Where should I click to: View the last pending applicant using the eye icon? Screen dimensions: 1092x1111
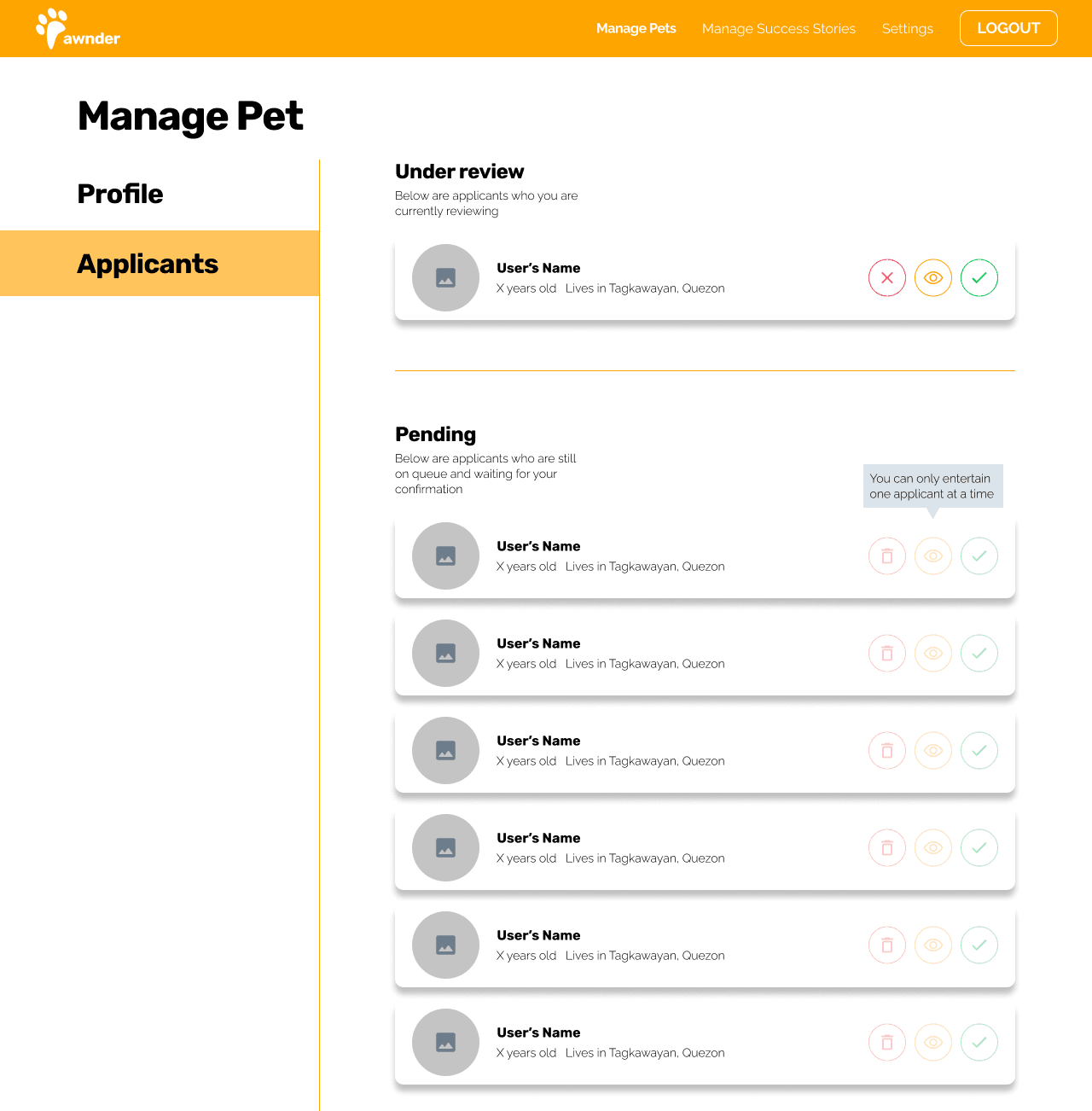pyautogui.click(x=933, y=1043)
